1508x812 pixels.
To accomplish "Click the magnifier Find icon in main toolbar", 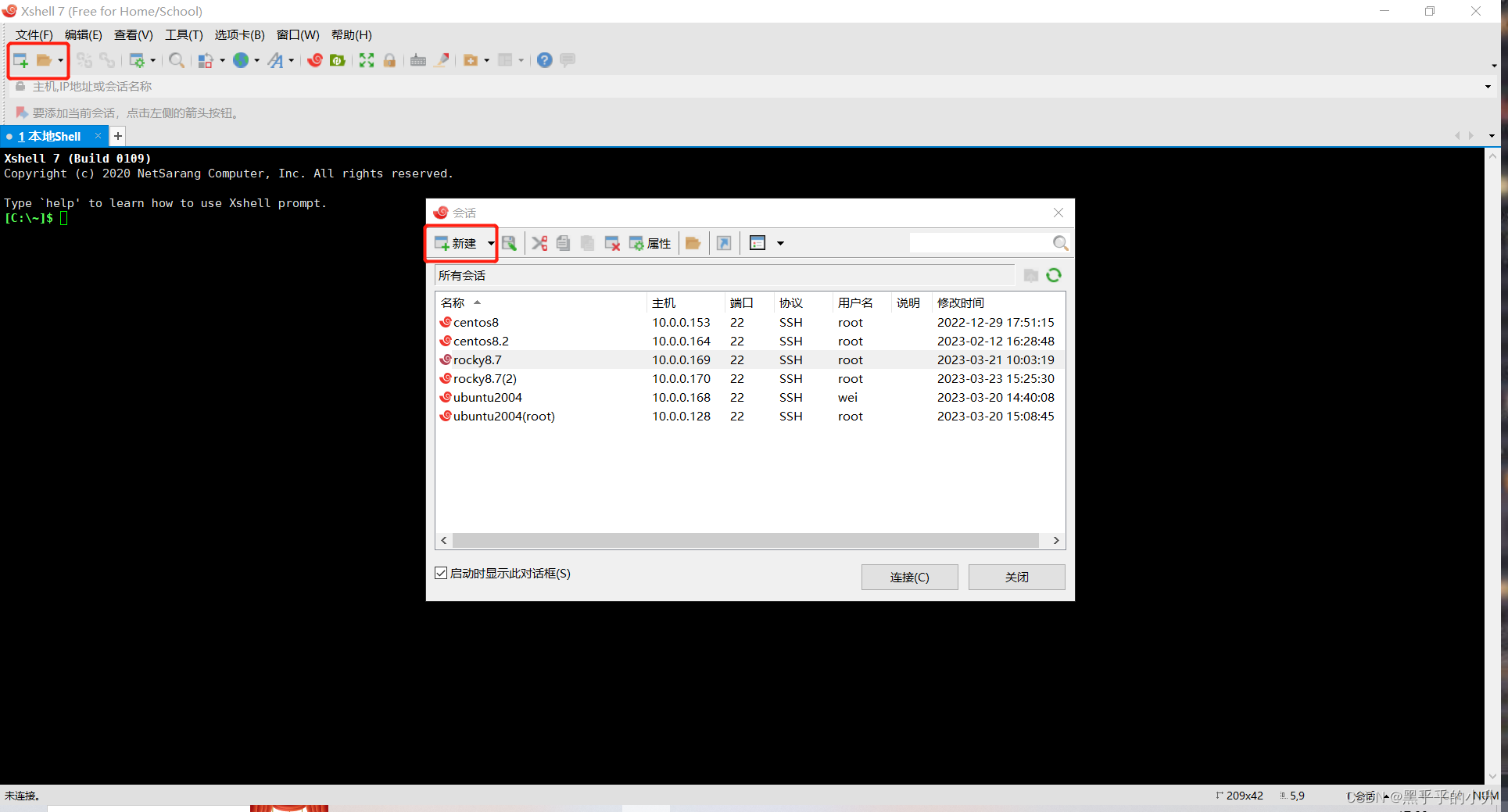I will click(x=177, y=60).
